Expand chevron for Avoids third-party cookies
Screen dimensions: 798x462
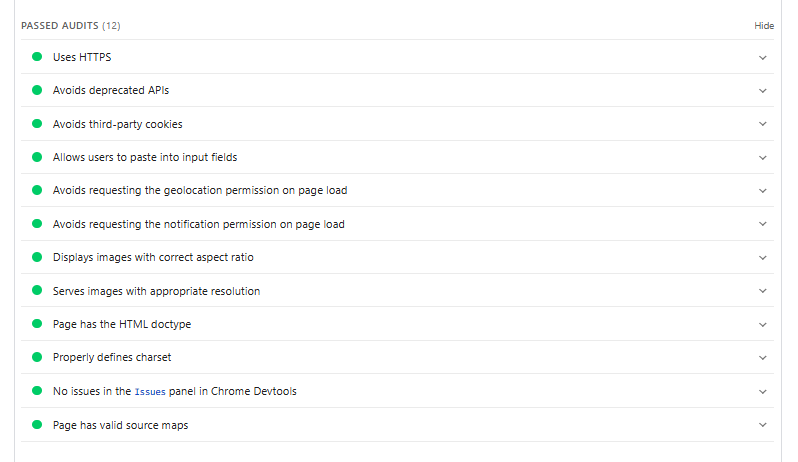pyautogui.click(x=762, y=124)
